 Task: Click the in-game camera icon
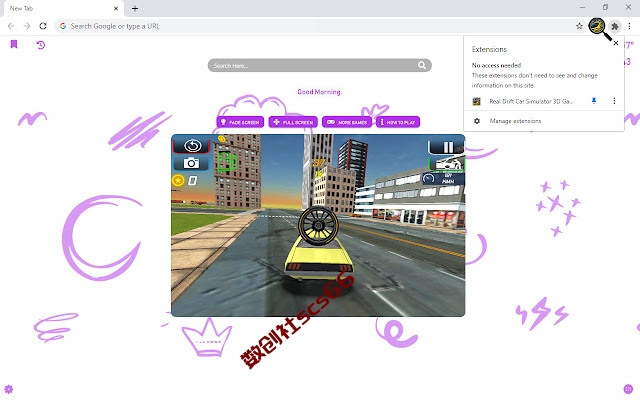click(x=191, y=163)
